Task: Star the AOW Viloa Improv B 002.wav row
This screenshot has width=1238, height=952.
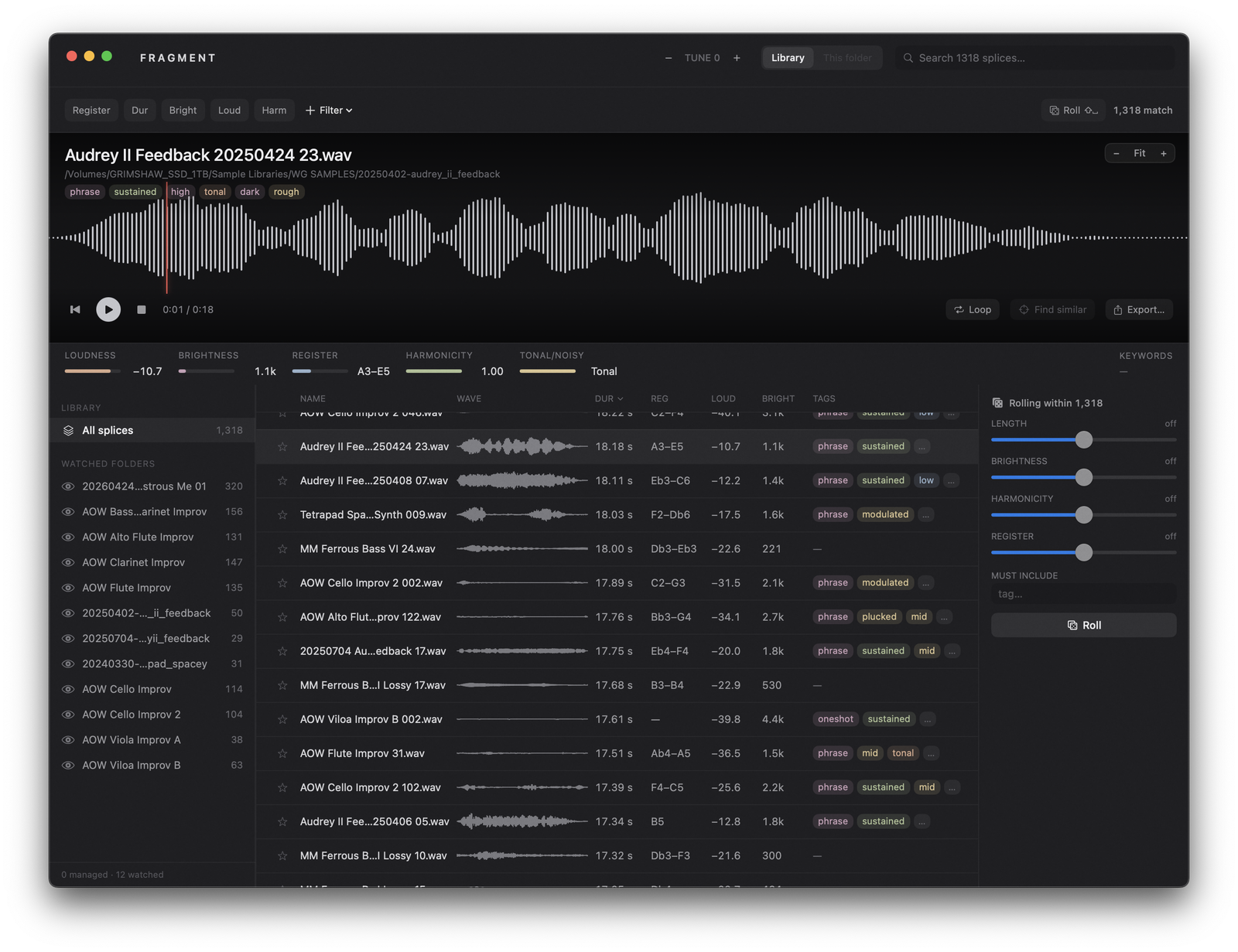Action: pyautogui.click(x=282, y=719)
